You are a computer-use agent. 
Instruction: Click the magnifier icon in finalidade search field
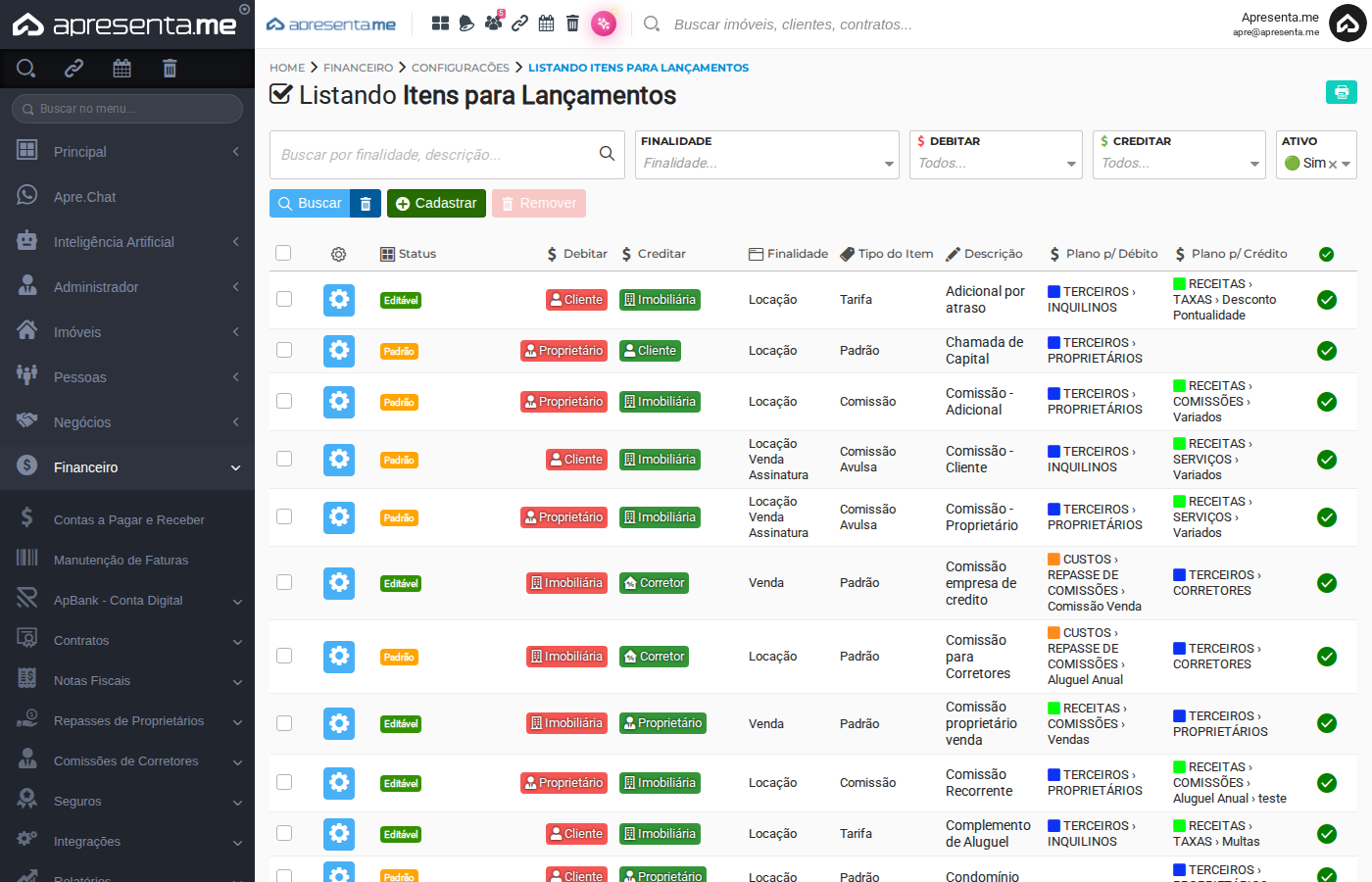pos(607,154)
